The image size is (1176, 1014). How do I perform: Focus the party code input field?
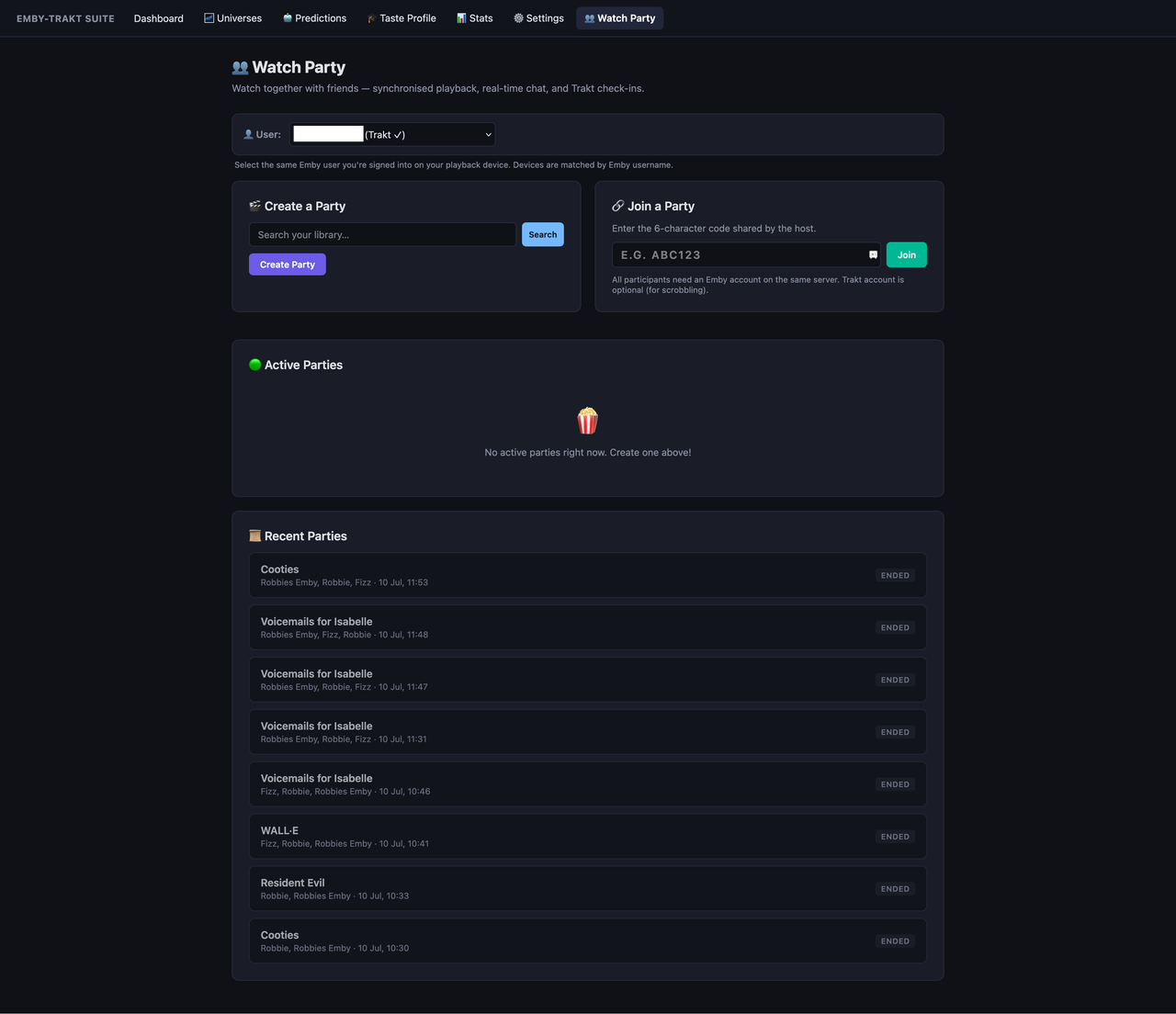coord(746,254)
